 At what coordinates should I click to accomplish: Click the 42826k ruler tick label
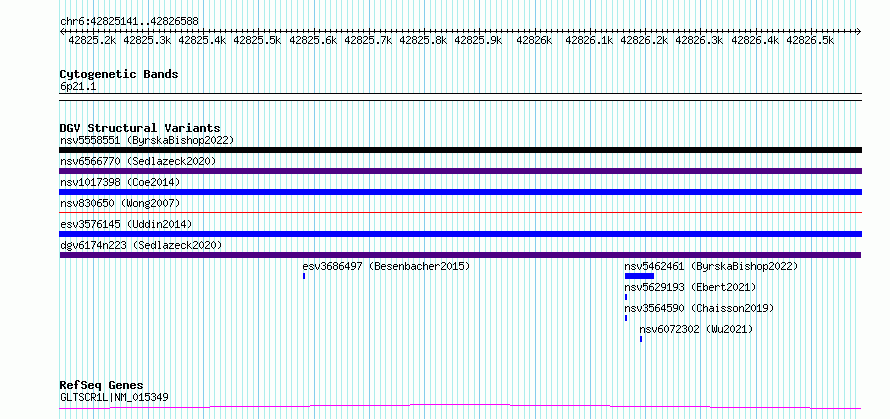coord(534,41)
